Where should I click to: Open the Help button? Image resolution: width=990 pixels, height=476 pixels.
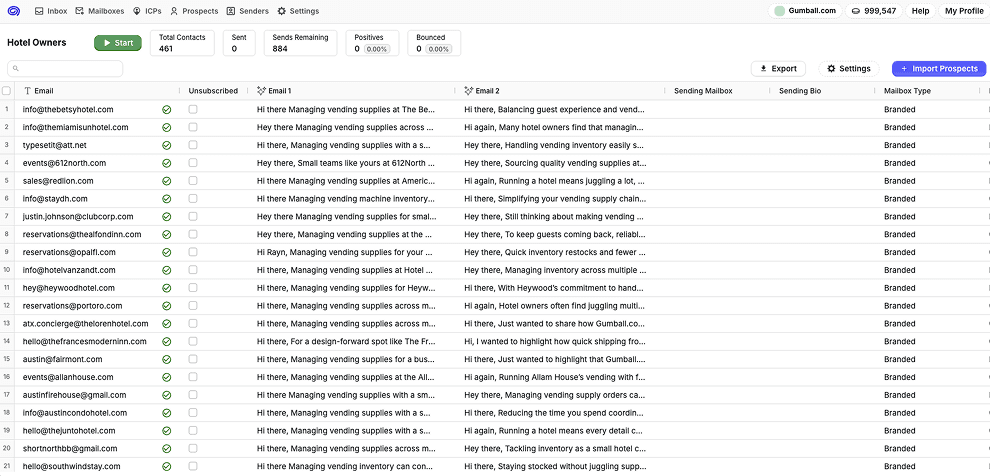point(920,11)
